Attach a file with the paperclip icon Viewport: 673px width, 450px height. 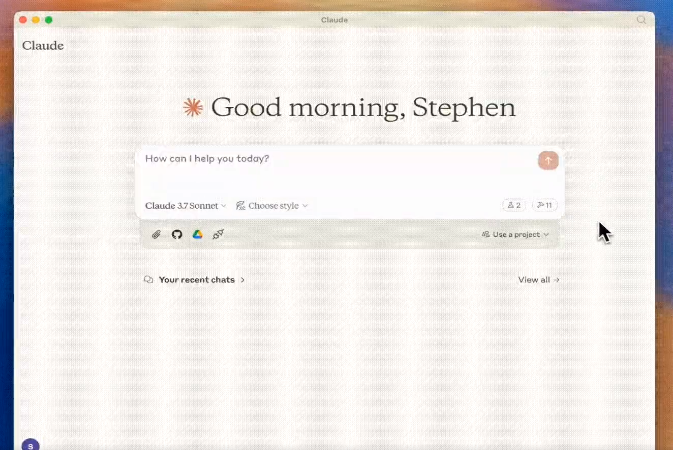point(156,234)
